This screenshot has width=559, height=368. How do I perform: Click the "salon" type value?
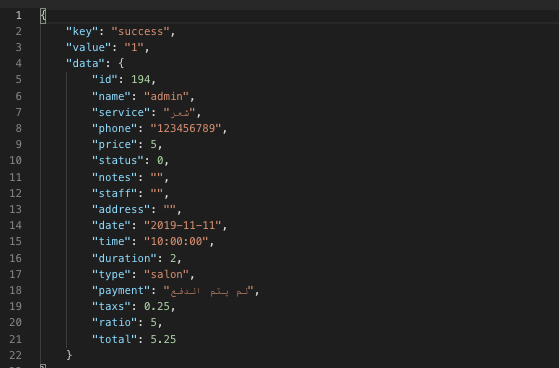coord(166,274)
